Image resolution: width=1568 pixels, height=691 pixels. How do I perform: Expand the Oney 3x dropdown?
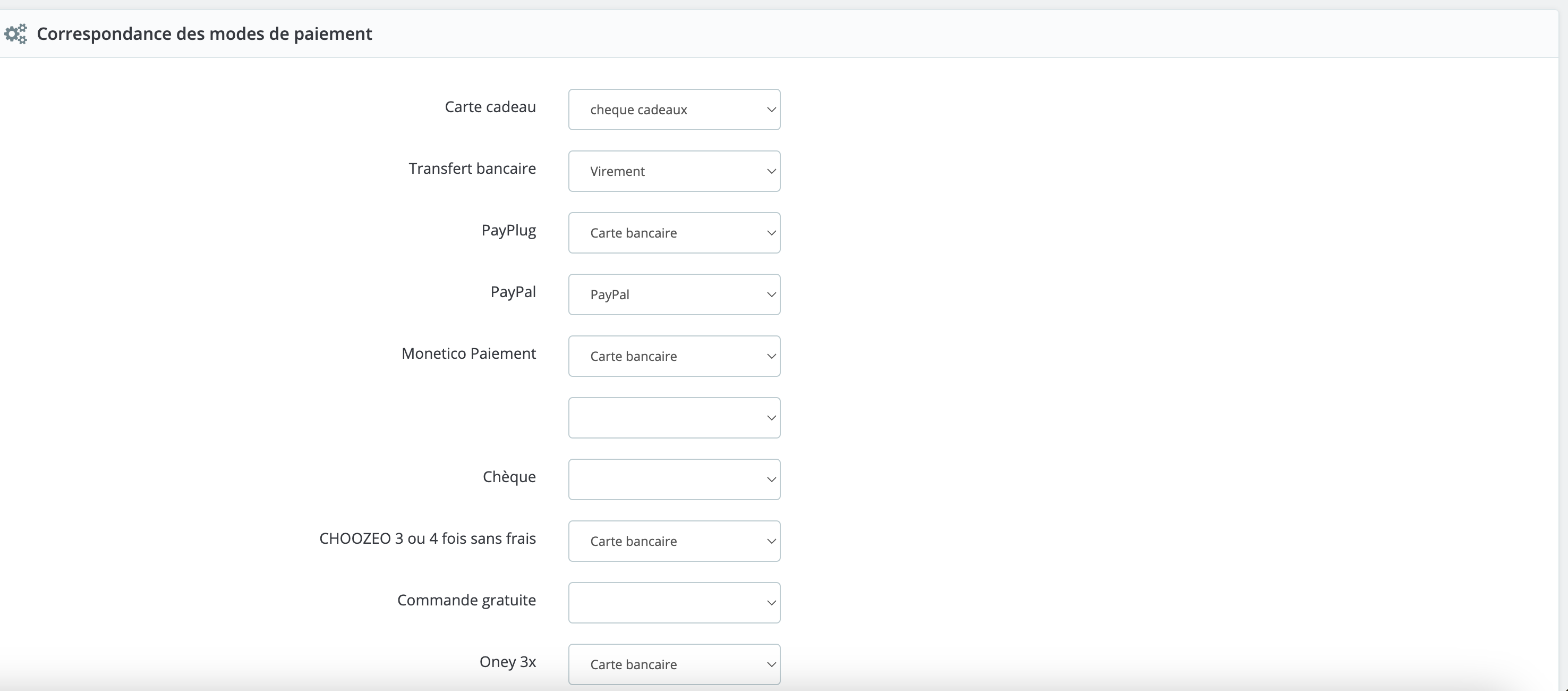(x=674, y=664)
